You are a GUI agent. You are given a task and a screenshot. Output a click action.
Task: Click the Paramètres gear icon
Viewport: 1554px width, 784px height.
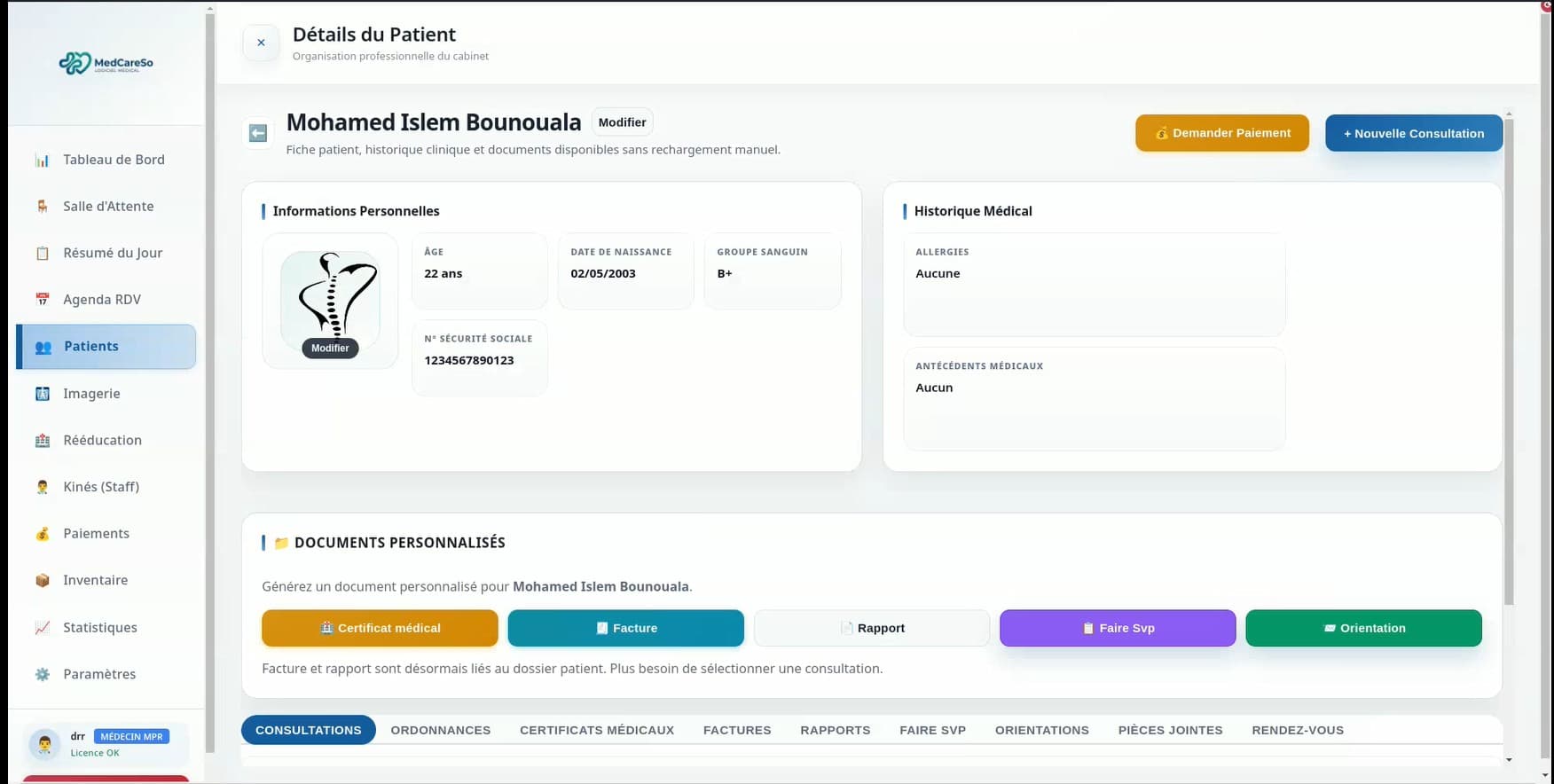click(x=42, y=674)
